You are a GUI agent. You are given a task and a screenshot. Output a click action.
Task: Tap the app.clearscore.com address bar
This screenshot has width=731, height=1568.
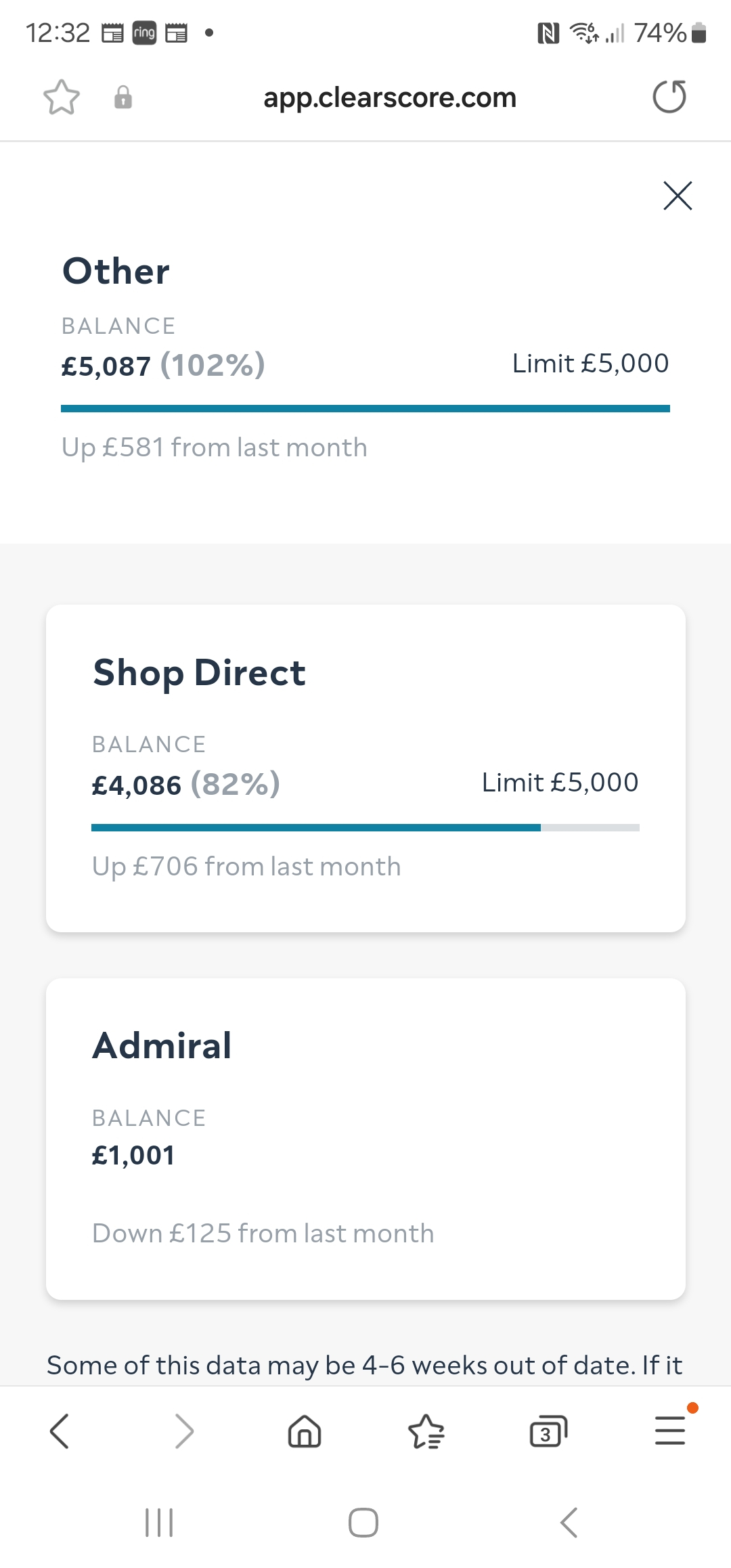(x=390, y=97)
